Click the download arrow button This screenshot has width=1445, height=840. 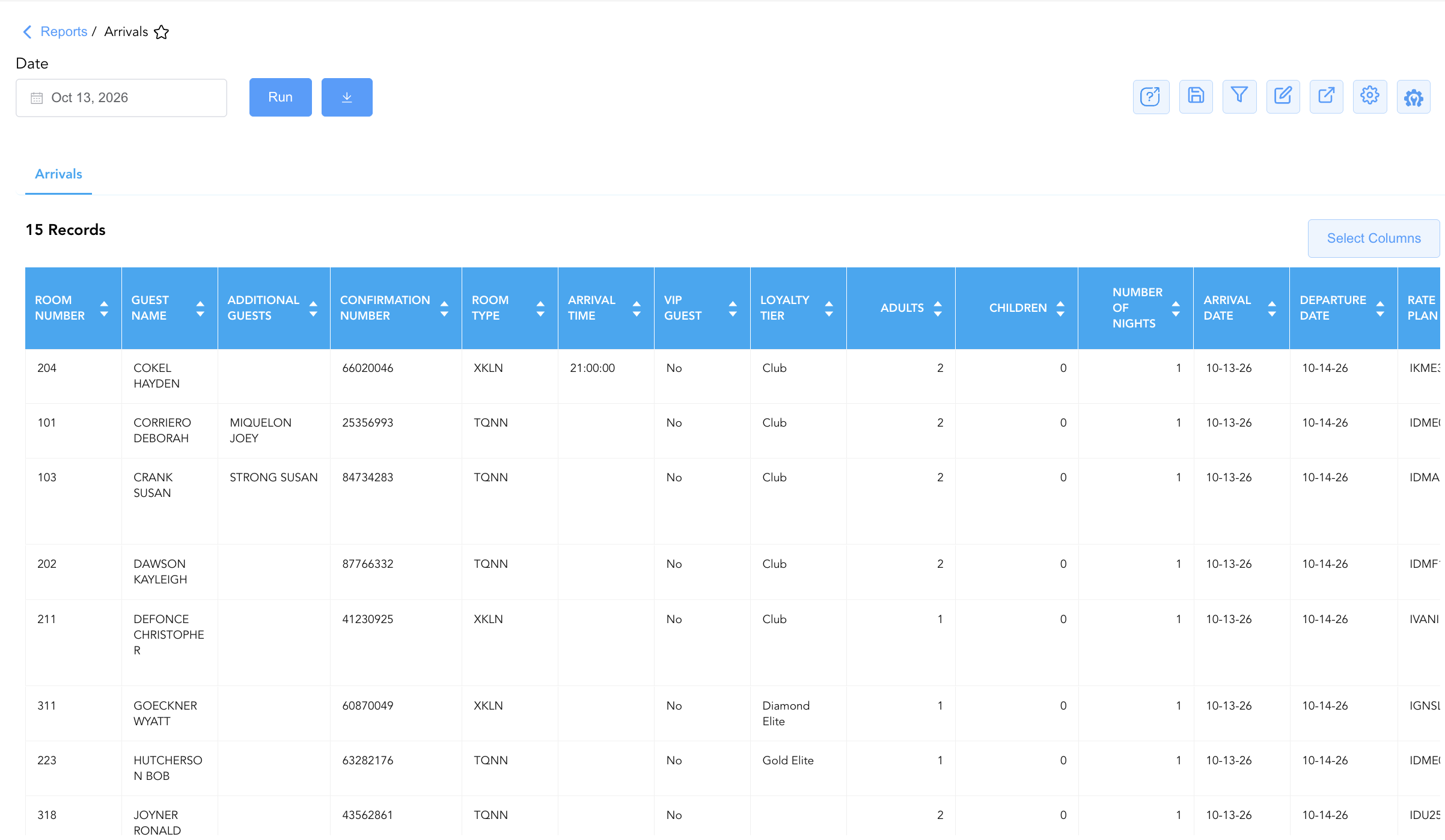pos(347,97)
